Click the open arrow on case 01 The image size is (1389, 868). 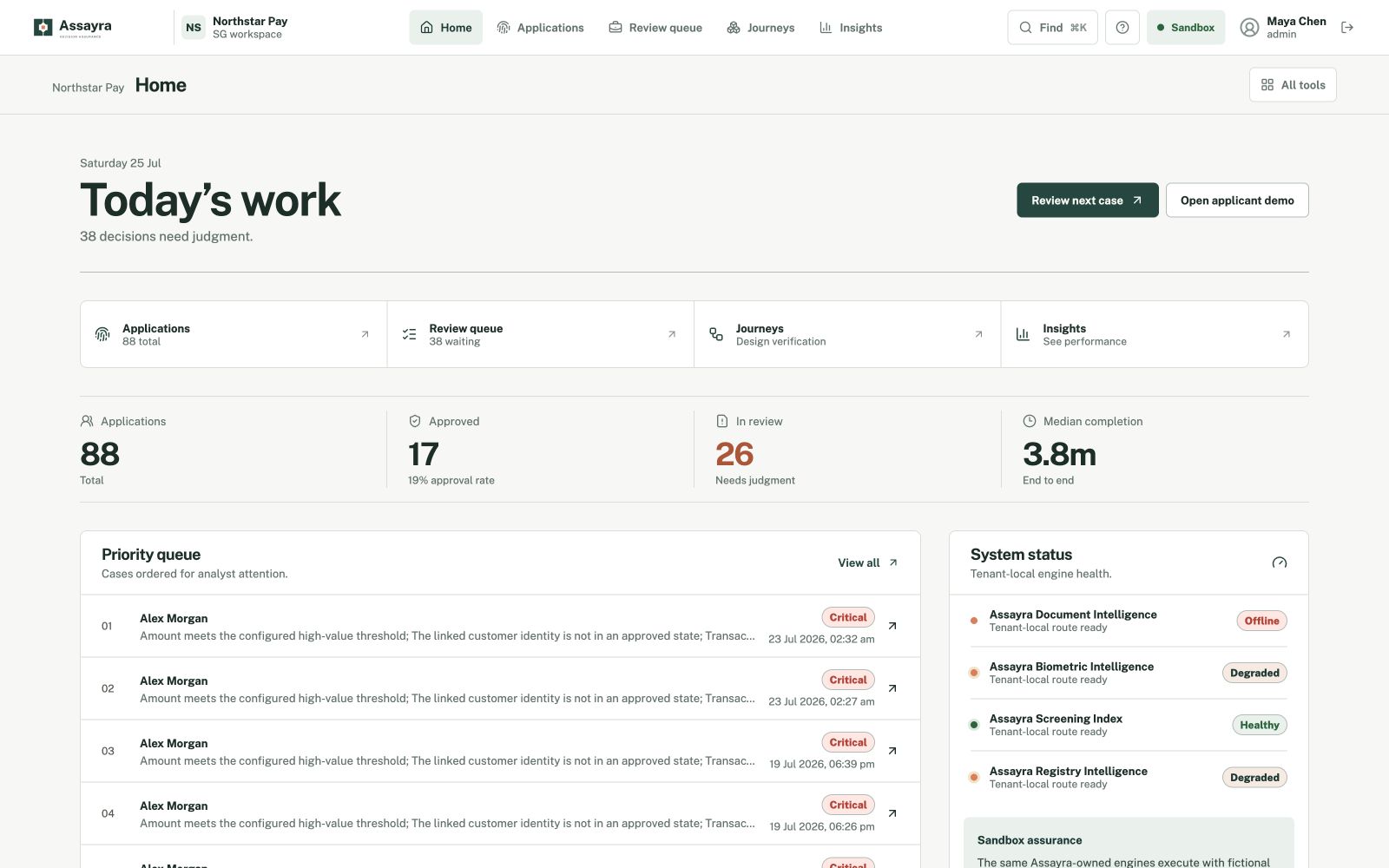click(x=892, y=626)
